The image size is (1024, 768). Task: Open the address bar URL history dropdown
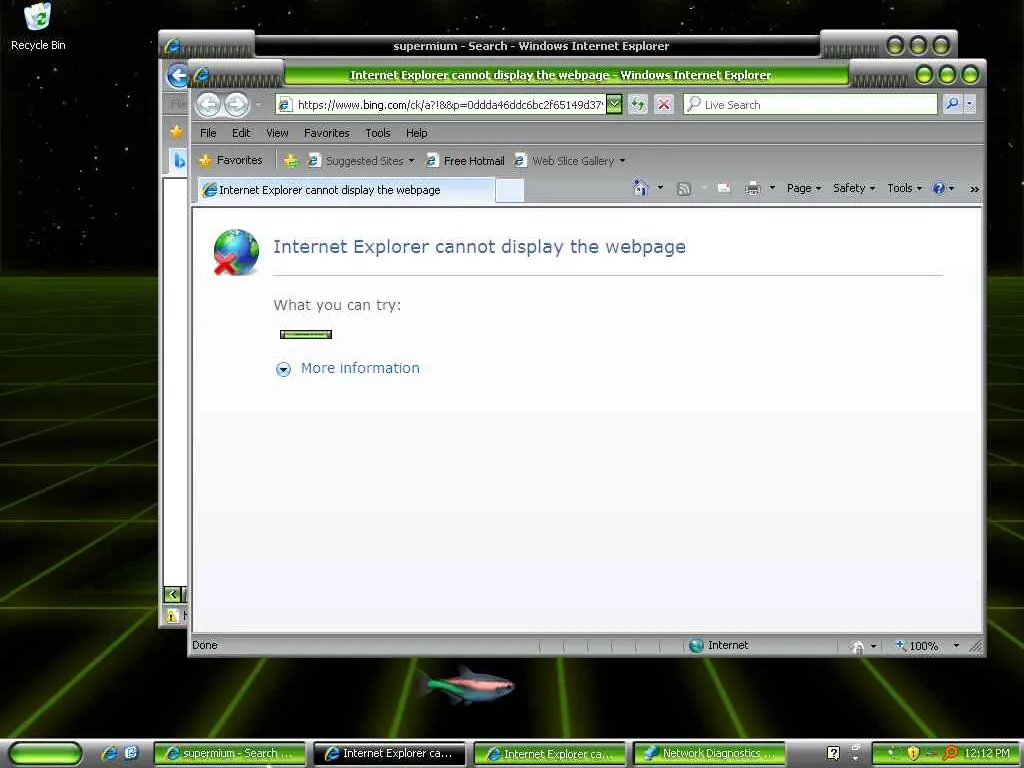coord(614,104)
